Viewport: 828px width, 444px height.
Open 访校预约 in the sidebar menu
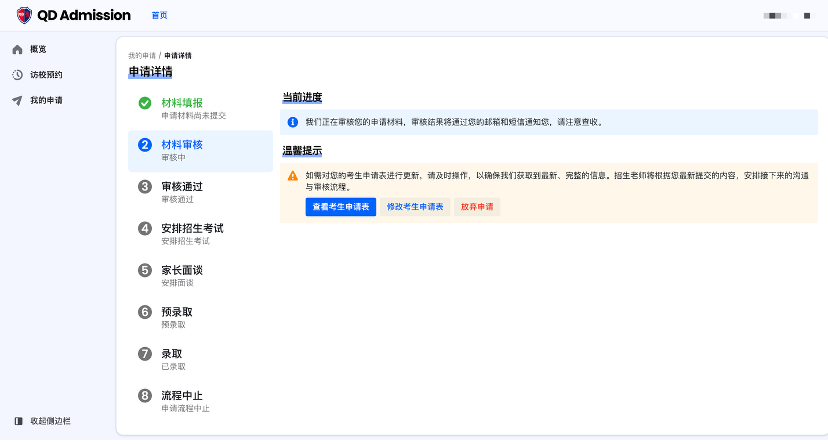click(46, 75)
